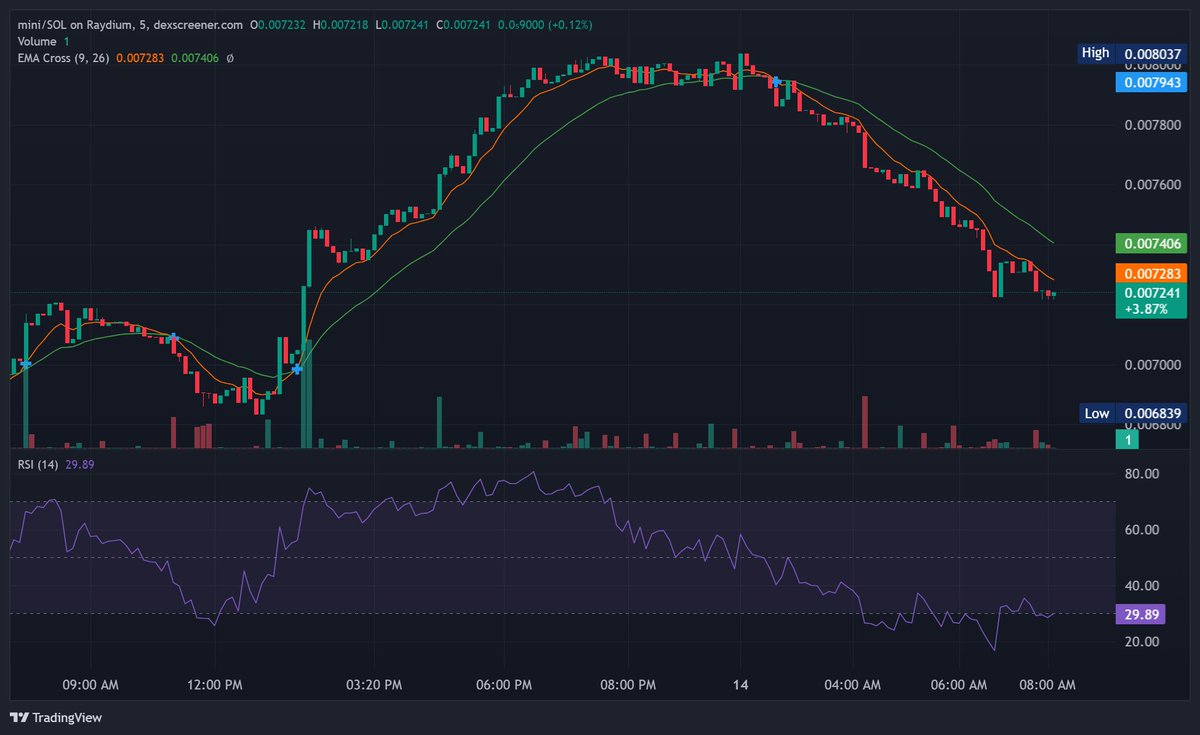Select the blue EMA cross marker near 12:00 PM

tap(173, 338)
